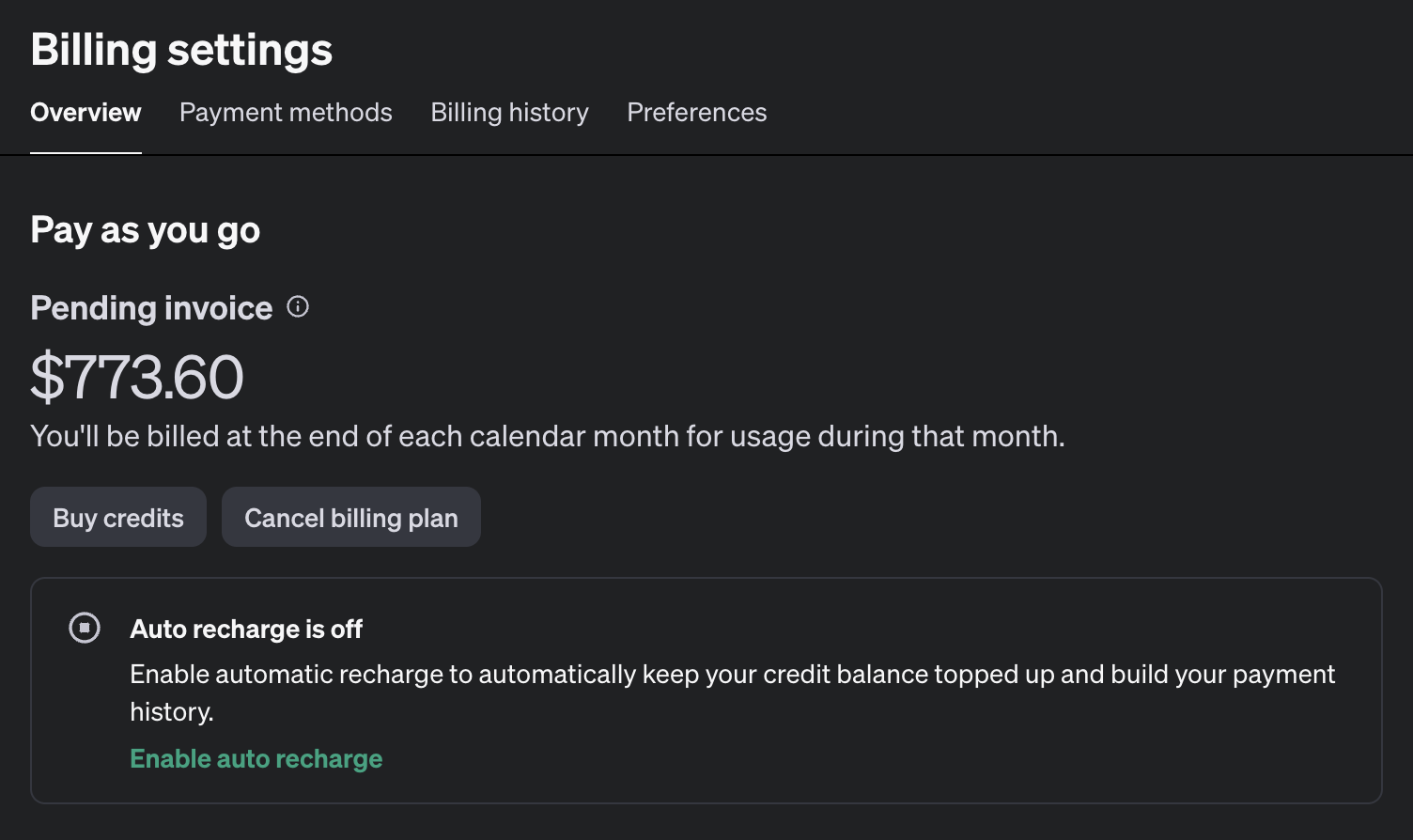This screenshot has width=1413, height=840.
Task: Click the word "history." ending the recharge description
Action: point(172,712)
